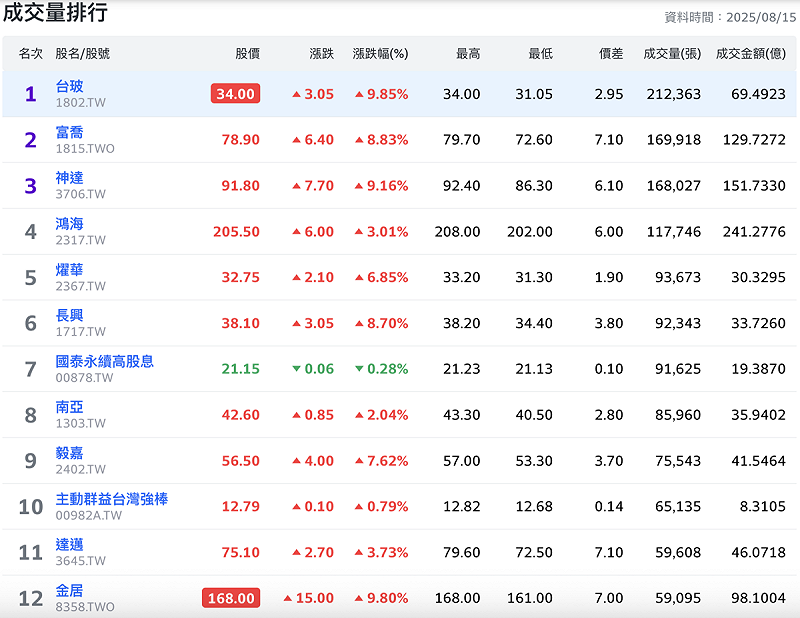
Task: Open the 長興 stock link
Action: 69,315
